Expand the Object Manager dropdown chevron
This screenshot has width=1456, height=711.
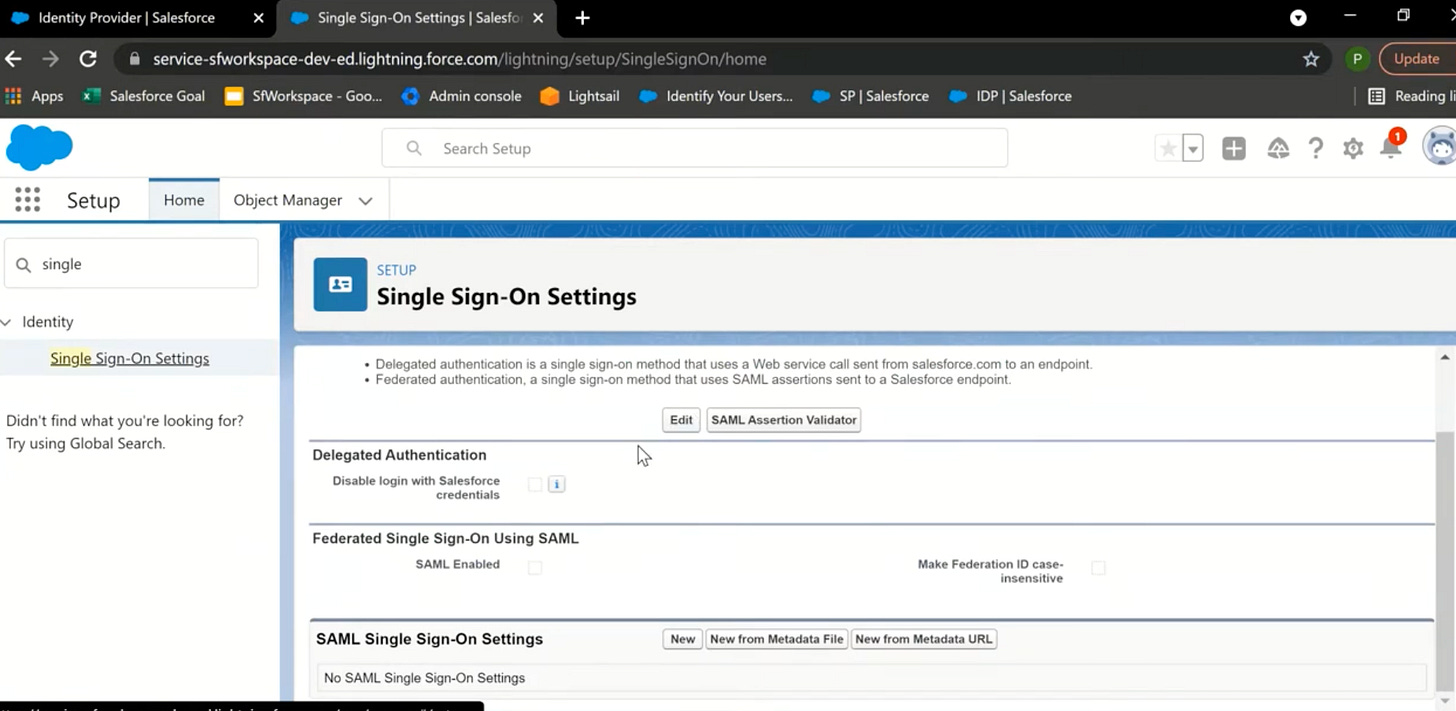click(x=366, y=201)
